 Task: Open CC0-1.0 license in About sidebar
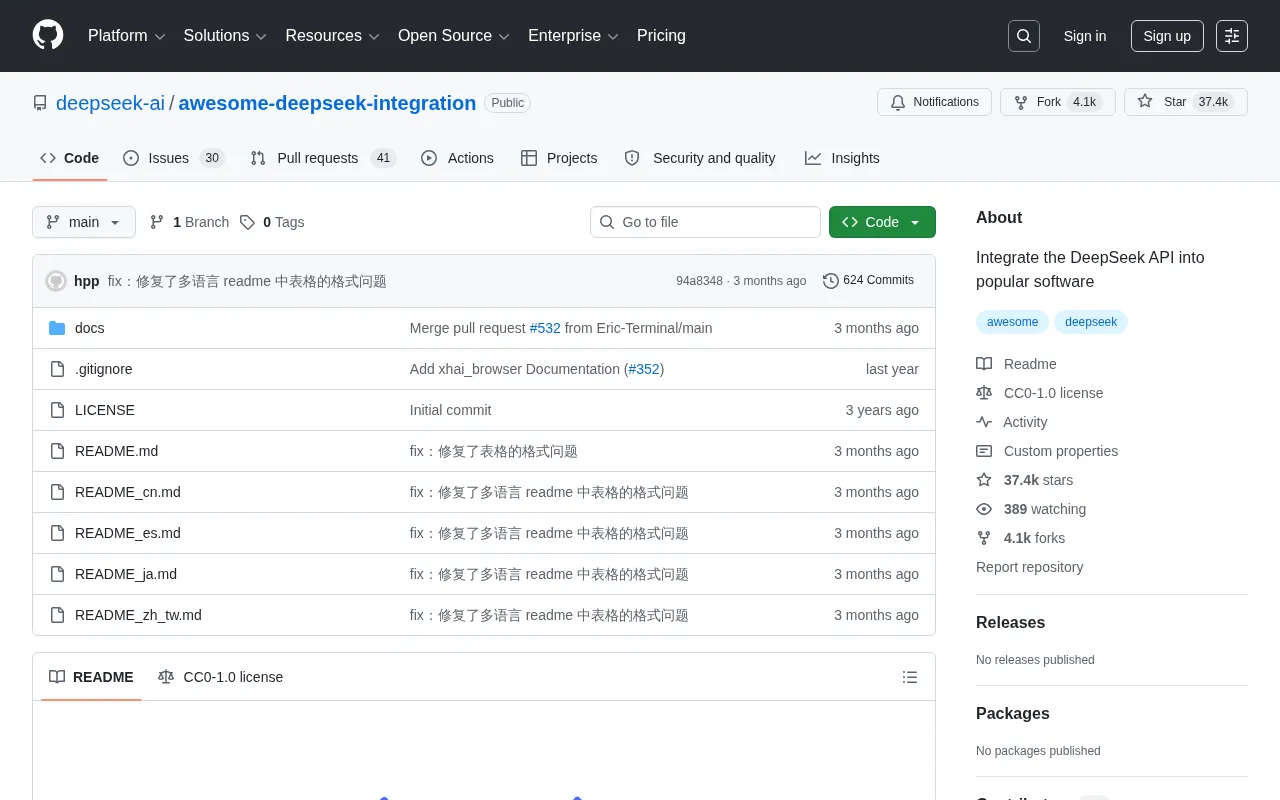[x=1040, y=393]
